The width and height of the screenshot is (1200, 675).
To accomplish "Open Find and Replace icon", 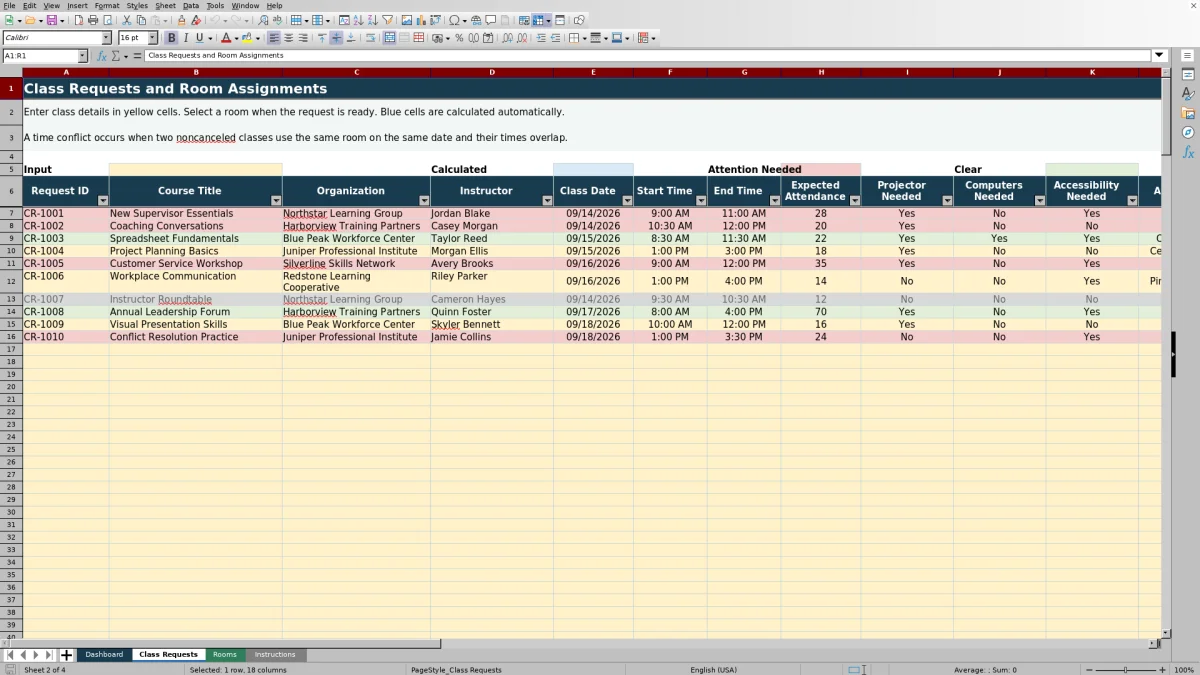I will tap(263, 20).
